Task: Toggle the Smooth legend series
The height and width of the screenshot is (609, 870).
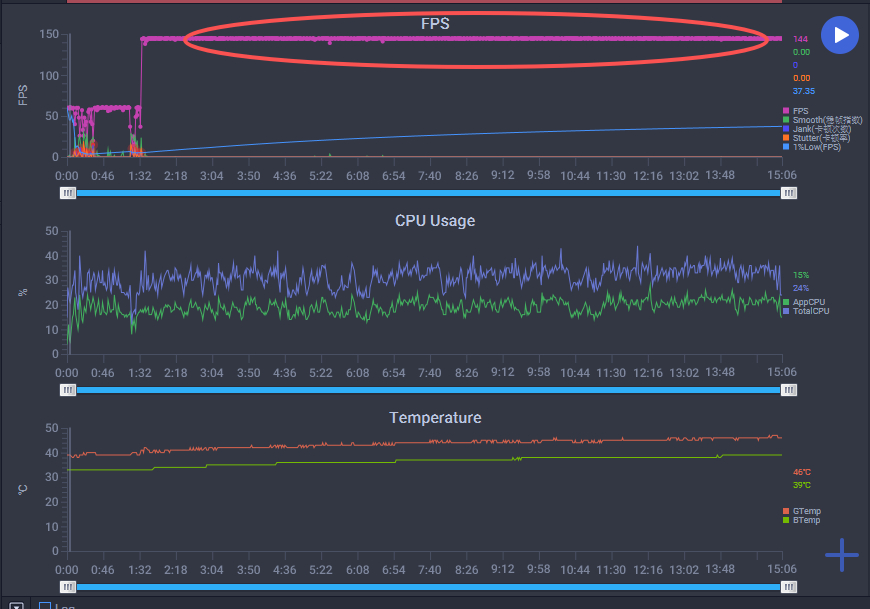Action: coord(822,120)
